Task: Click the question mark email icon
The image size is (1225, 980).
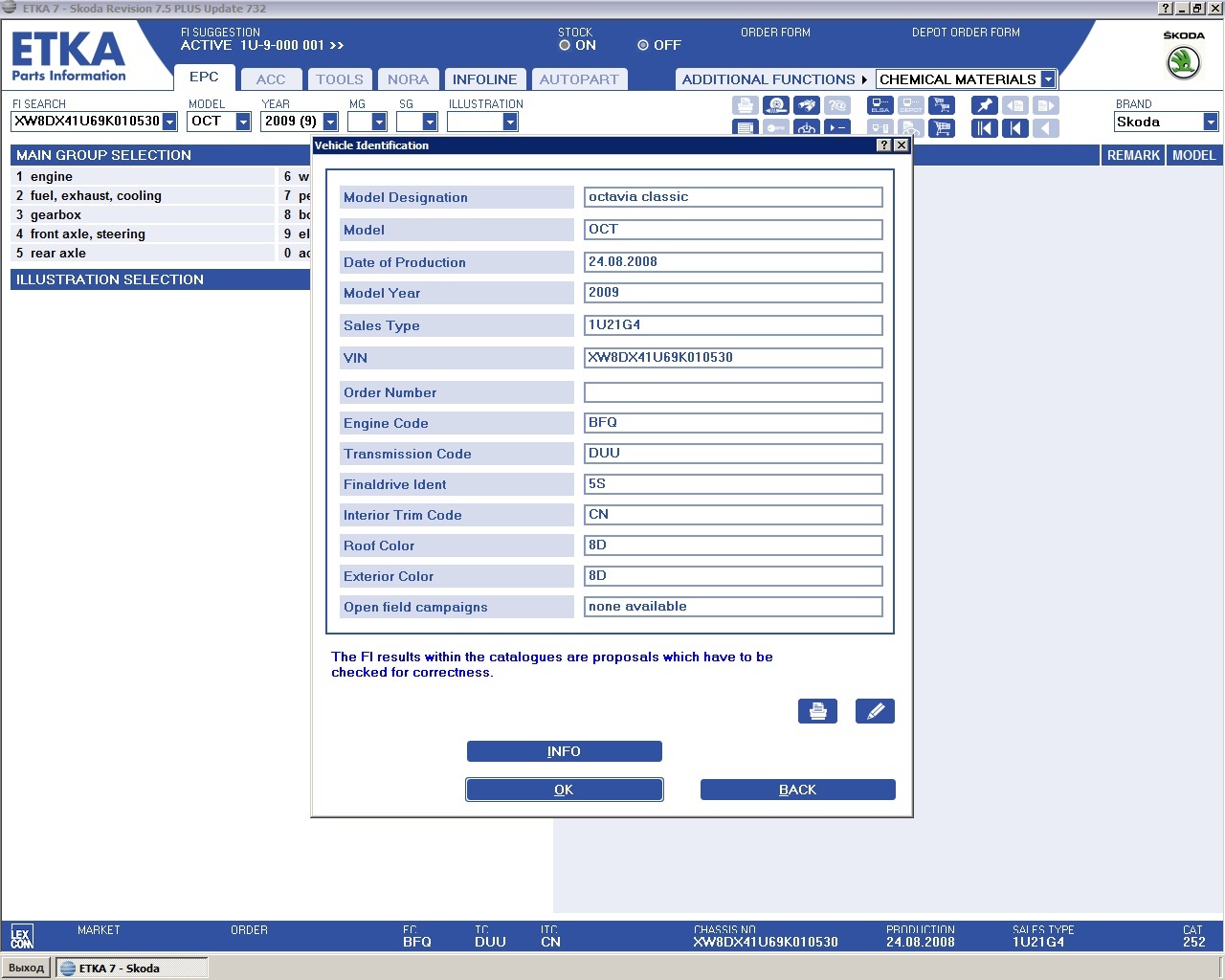Action: [x=837, y=105]
